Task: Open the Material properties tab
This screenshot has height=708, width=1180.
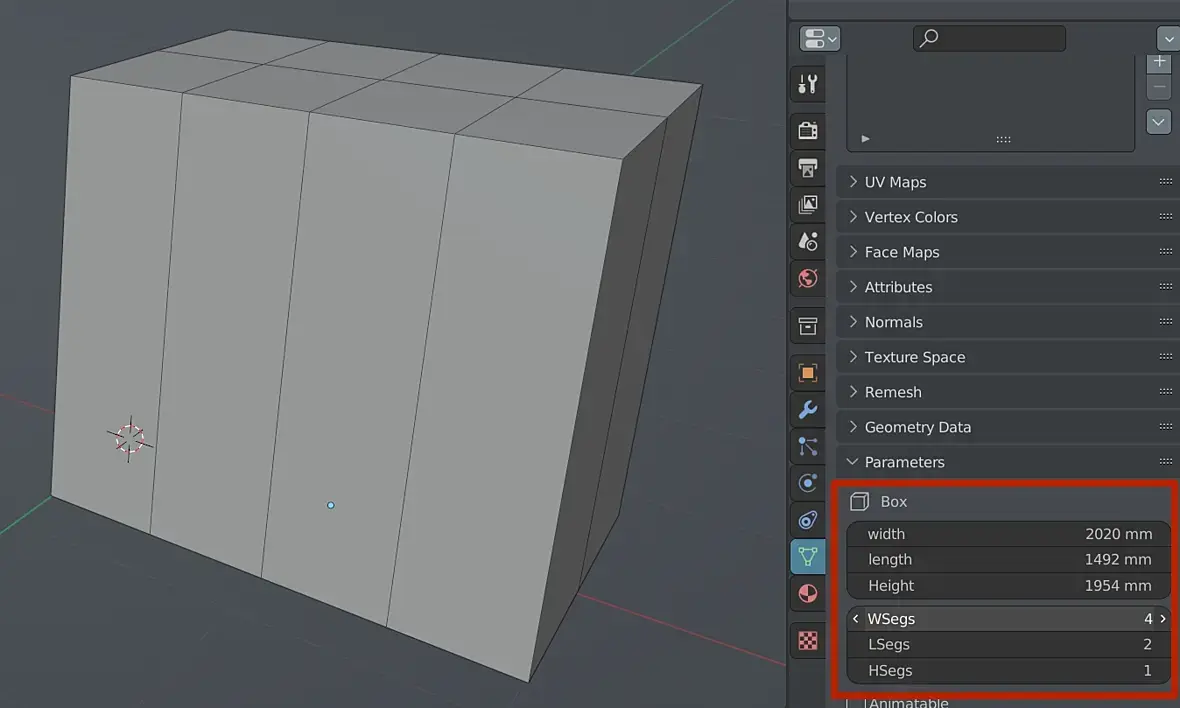Action: 807,594
